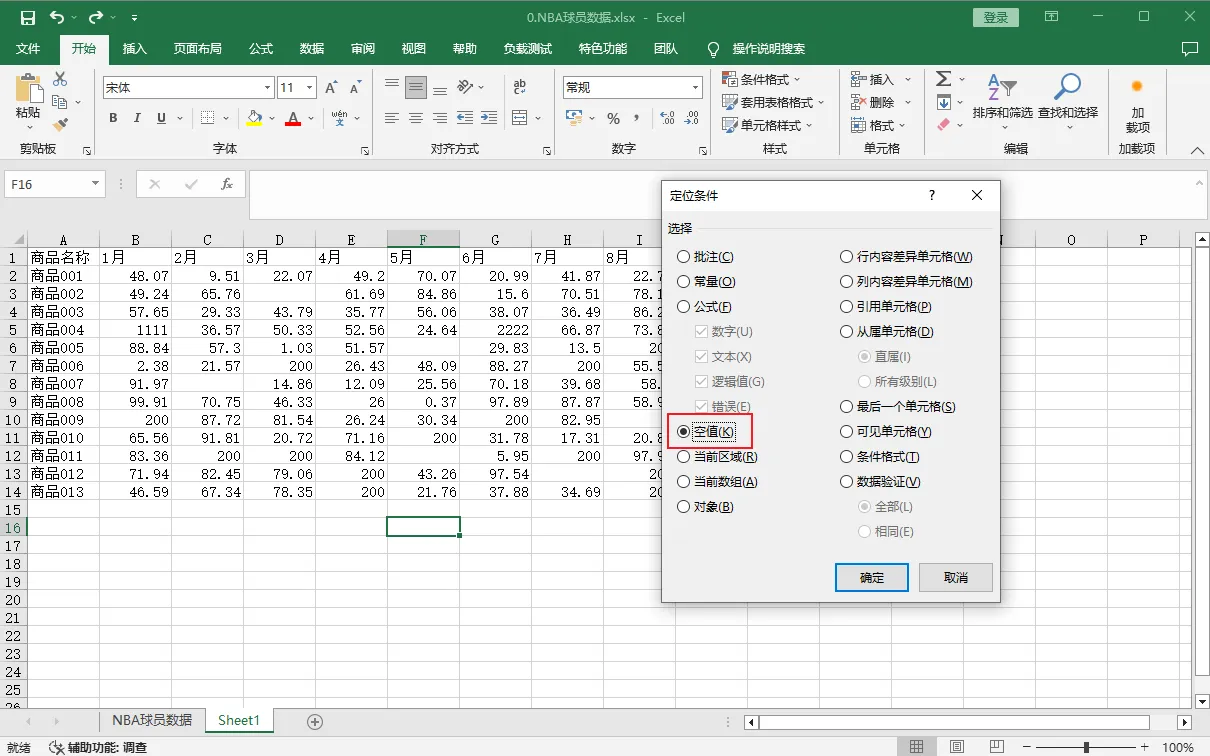Toggle bold formatting
This screenshot has width=1210, height=756.
(113, 118)
